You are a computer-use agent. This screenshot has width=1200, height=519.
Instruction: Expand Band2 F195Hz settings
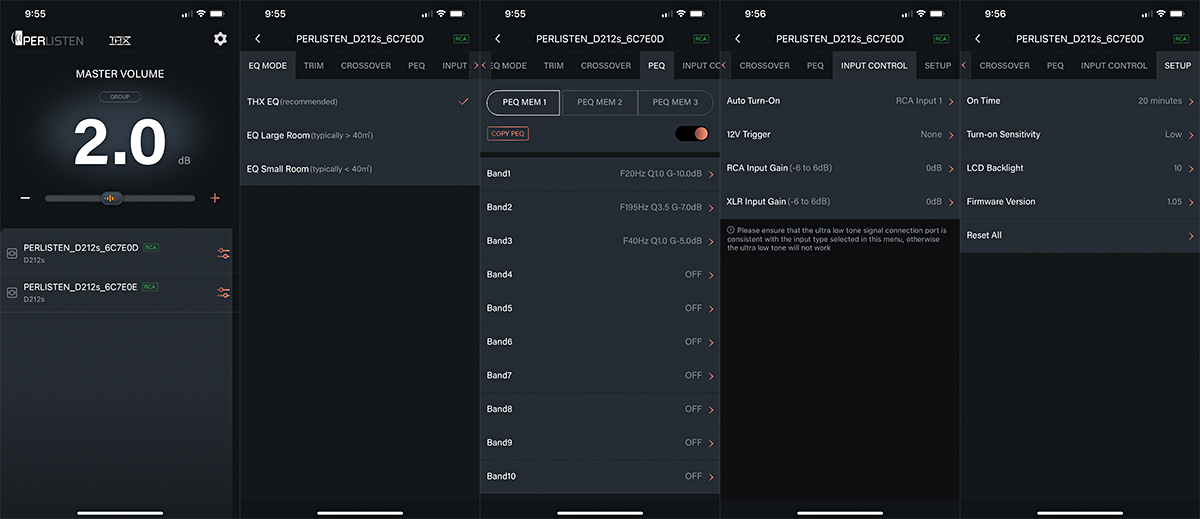[x=599, y=207]
